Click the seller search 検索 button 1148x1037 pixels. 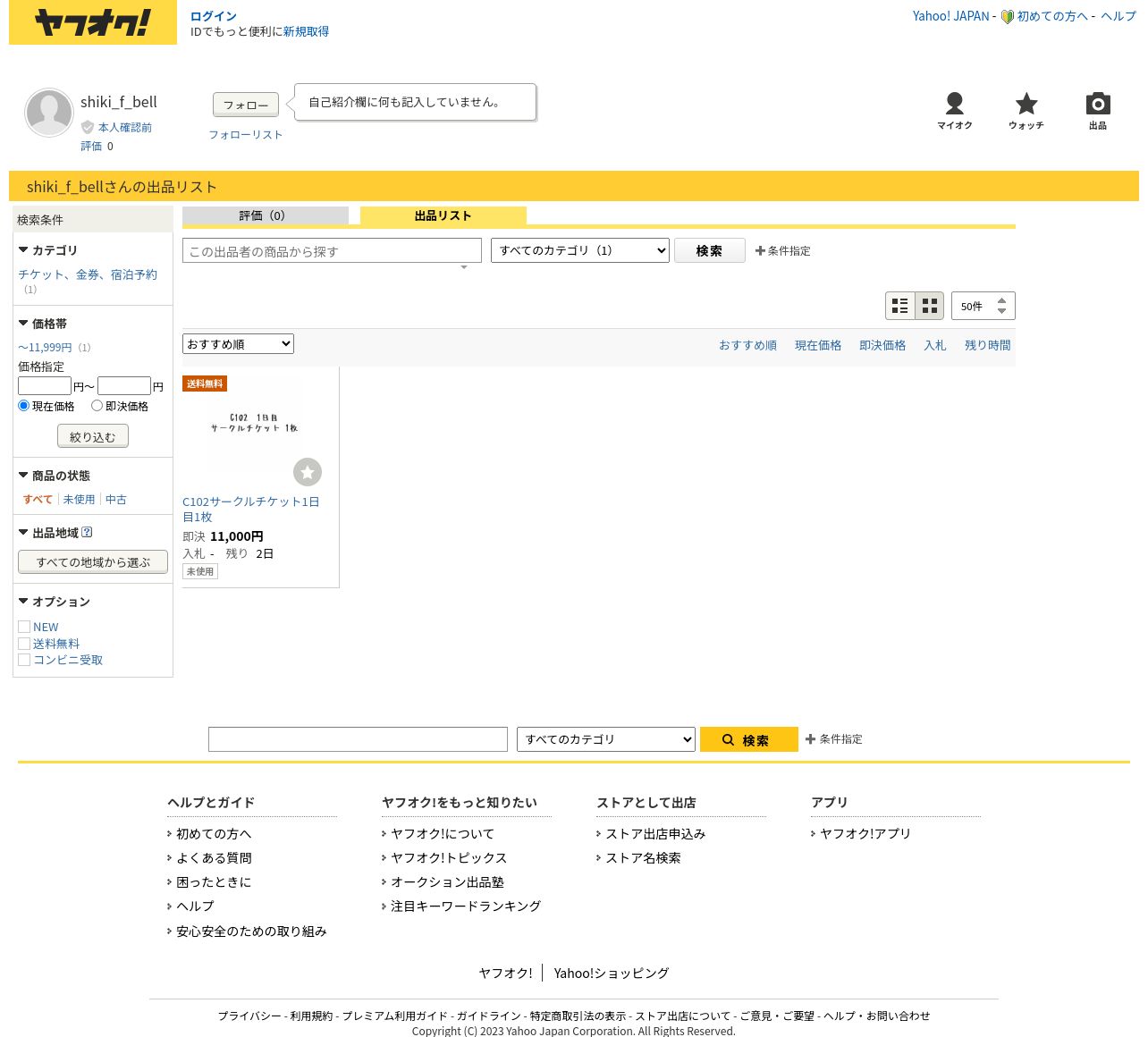click(710, 251)
